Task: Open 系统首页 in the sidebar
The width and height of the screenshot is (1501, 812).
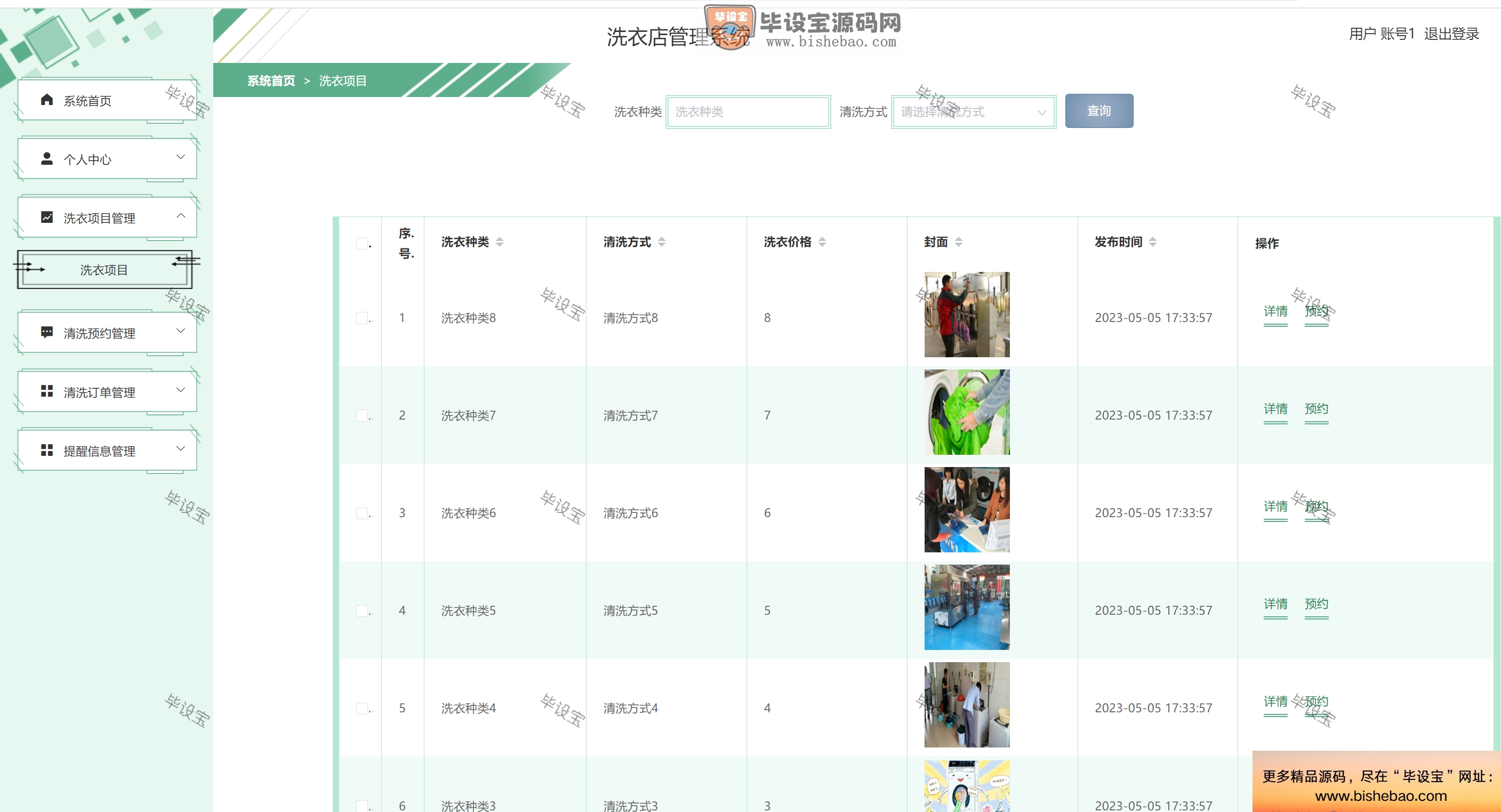Action: click(107, 100)
